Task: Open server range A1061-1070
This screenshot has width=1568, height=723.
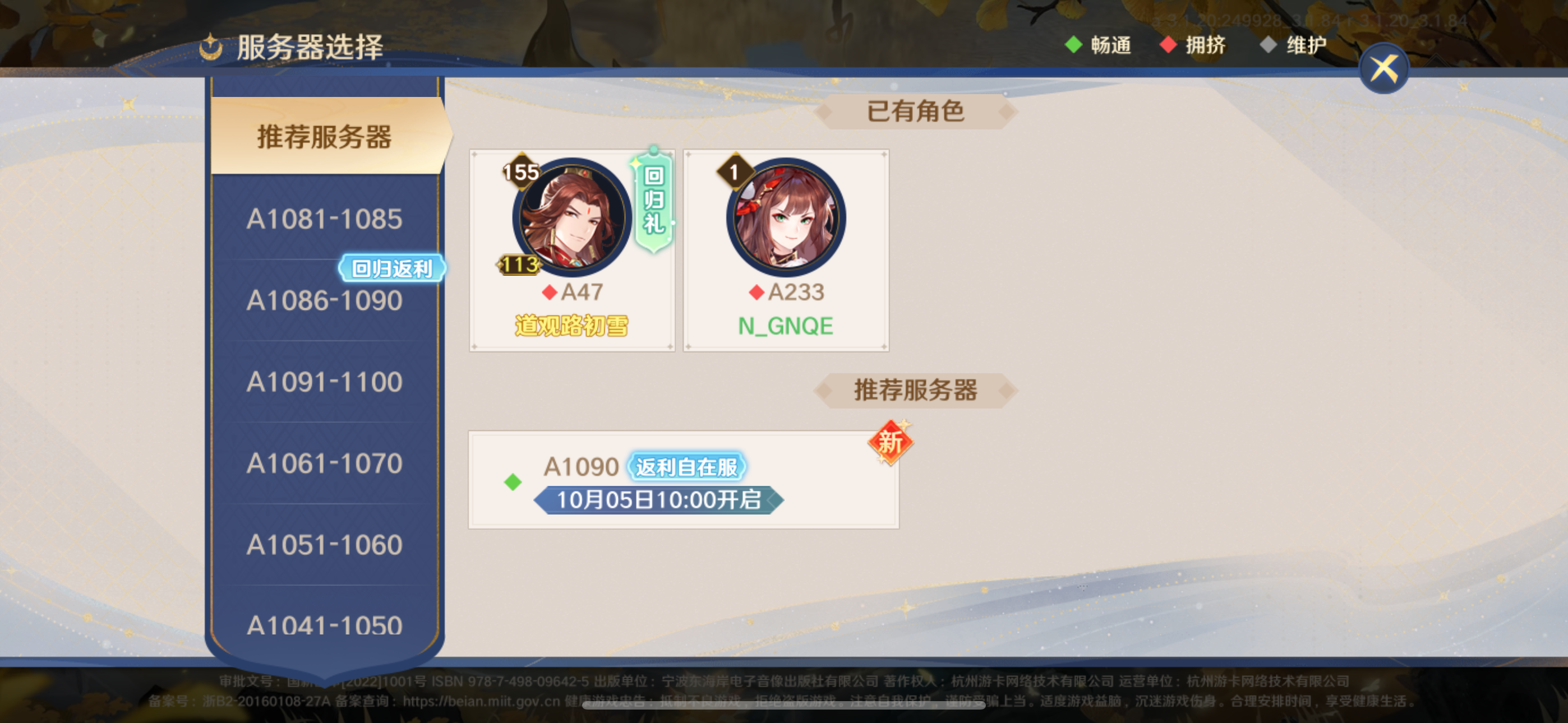Action: click(x=325, y=464)
